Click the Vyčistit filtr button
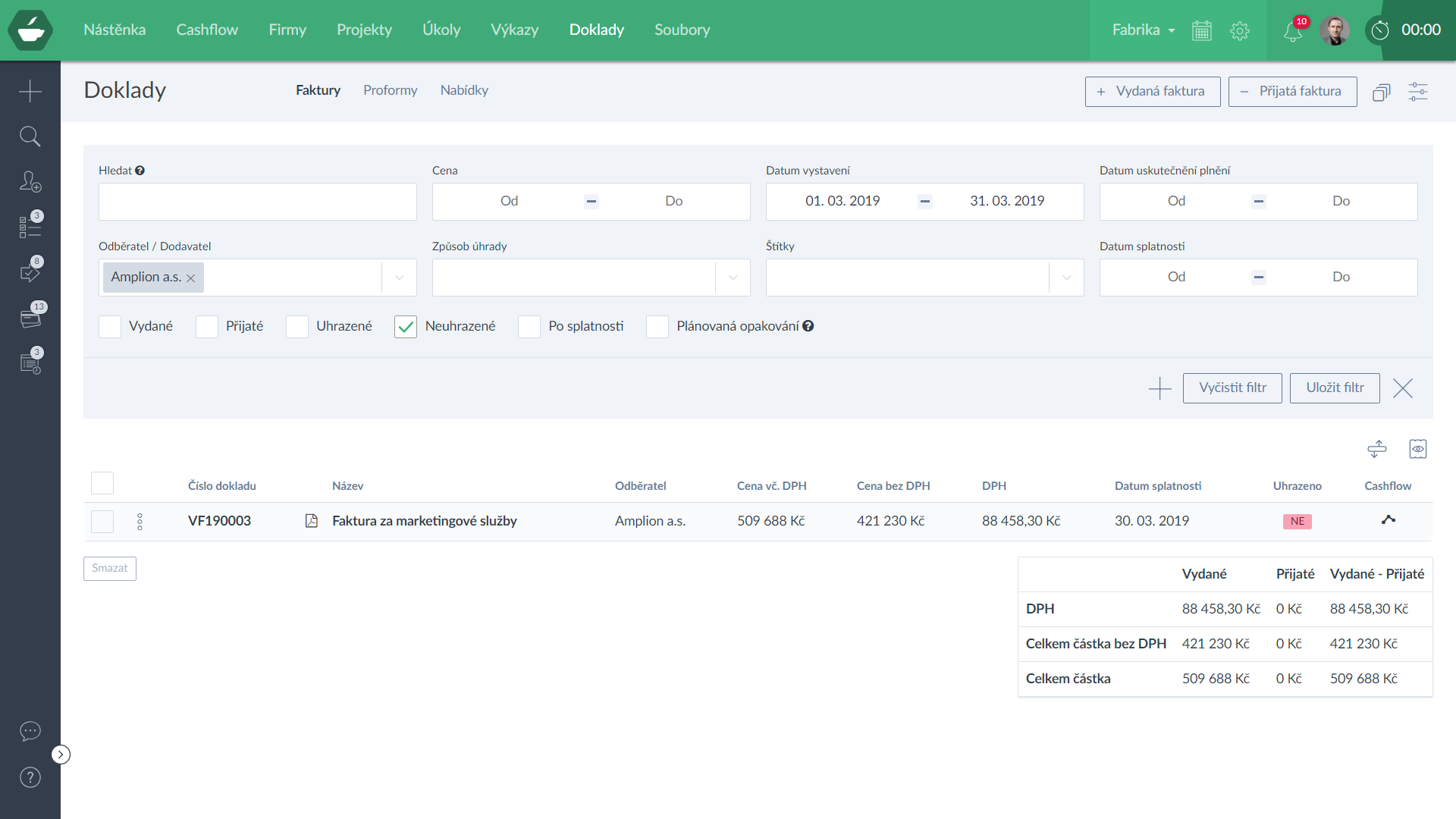 click(1232, 388)
